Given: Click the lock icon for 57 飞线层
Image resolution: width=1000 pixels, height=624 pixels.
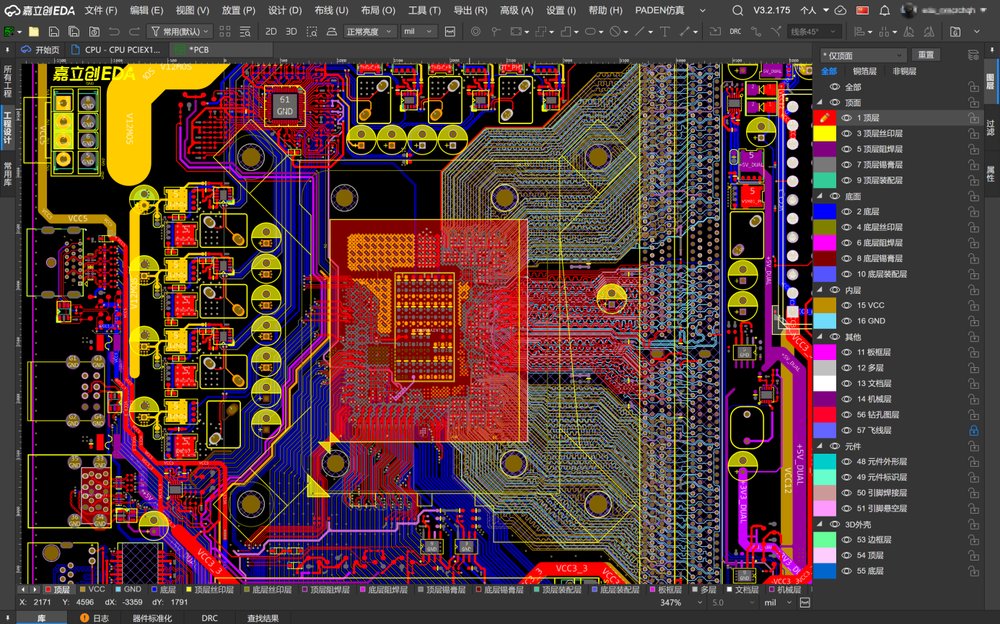Looking at the screenshot, I should pos(973,430).
